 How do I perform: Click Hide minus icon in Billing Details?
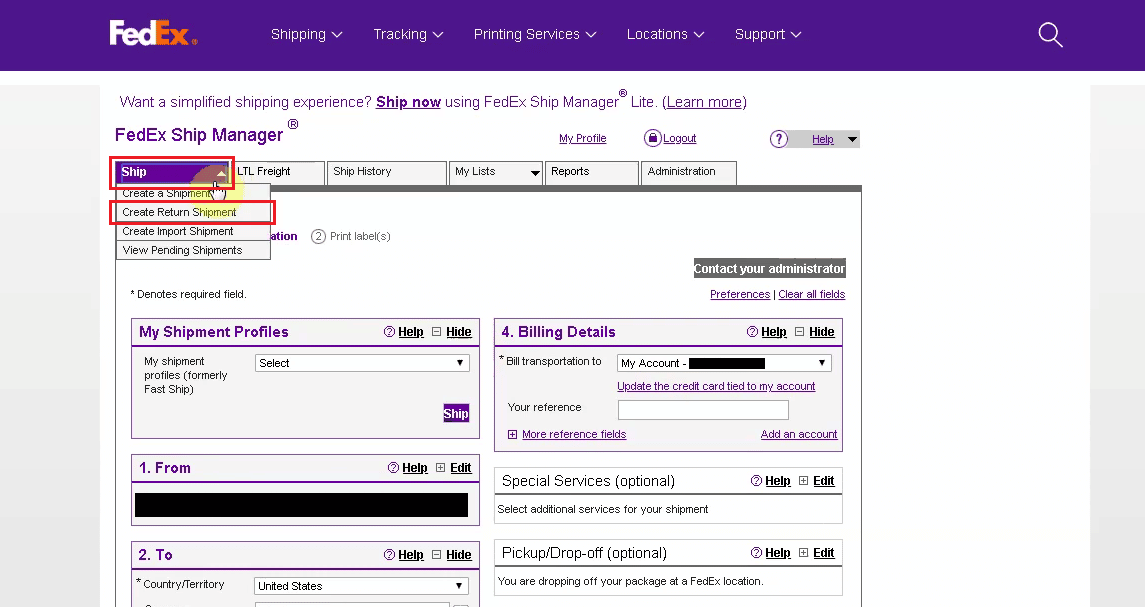800,332
